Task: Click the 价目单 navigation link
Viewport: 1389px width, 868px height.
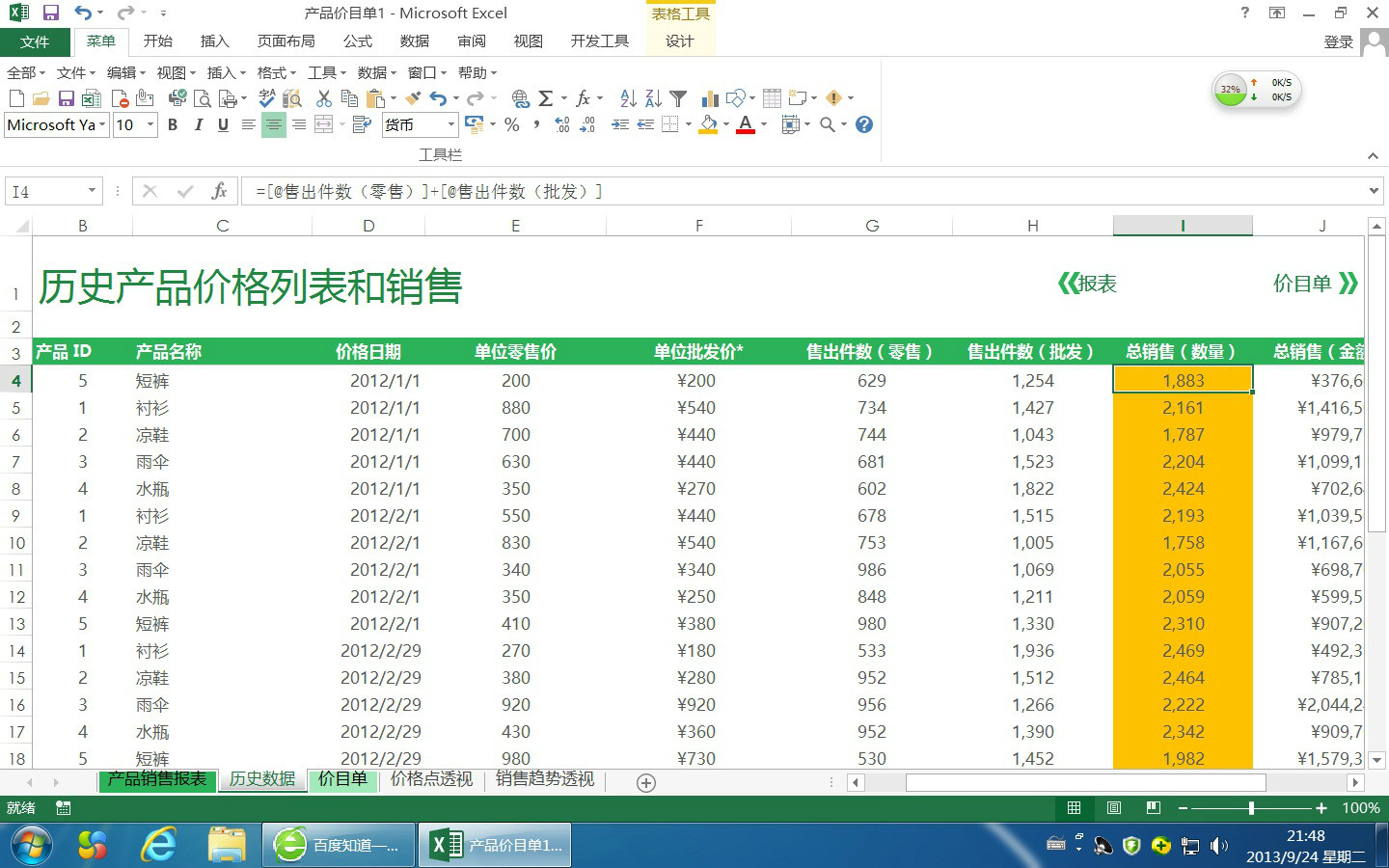Action: coord(1314,284)
